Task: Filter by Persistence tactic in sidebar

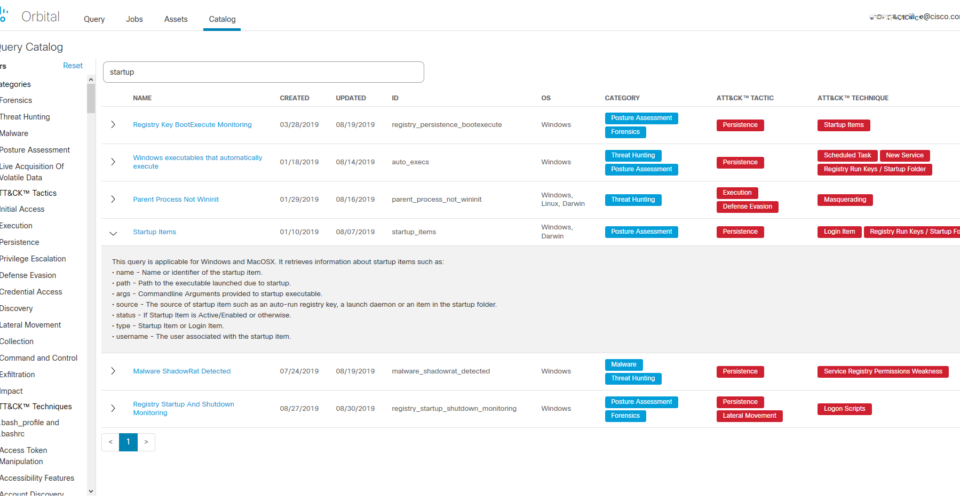Action: click(20, 243)
